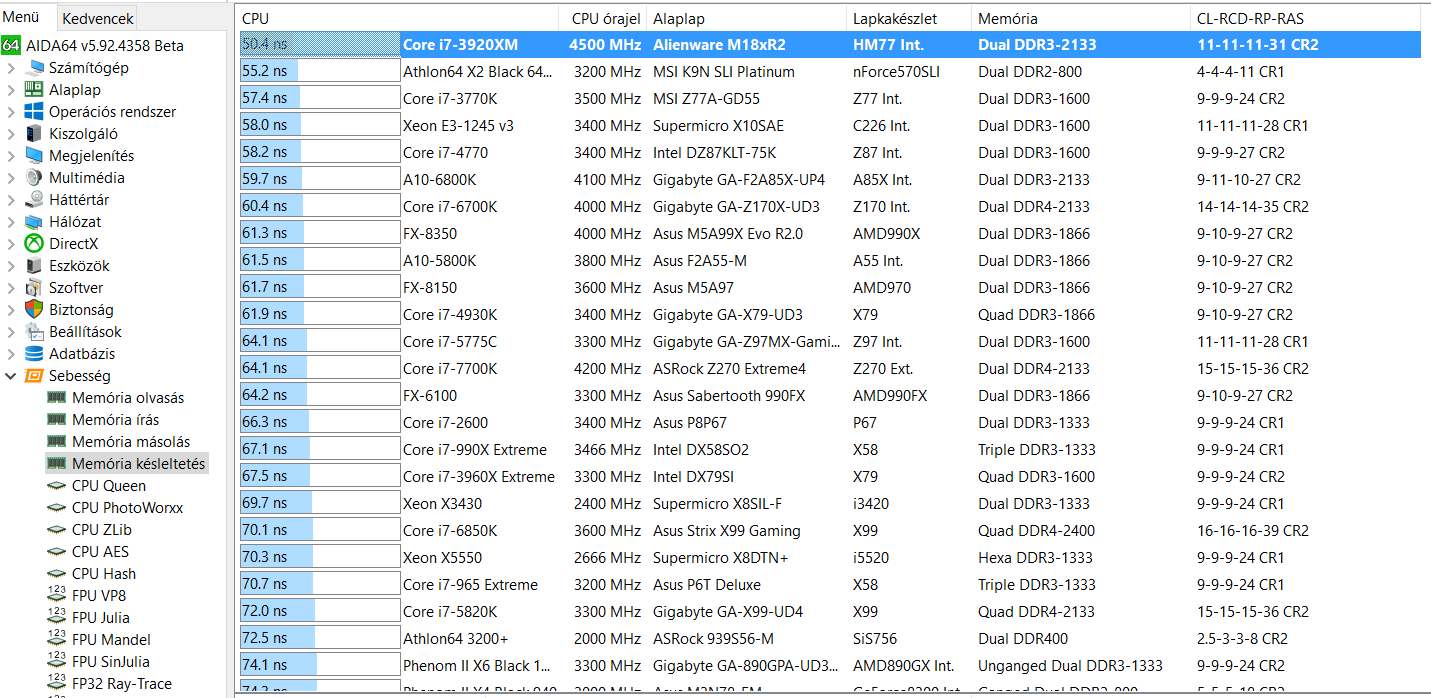Image resolution: width=1431 pixels, height=698 pixels.
Task: Click the Multimédia speaker icon
Action: 34,178
